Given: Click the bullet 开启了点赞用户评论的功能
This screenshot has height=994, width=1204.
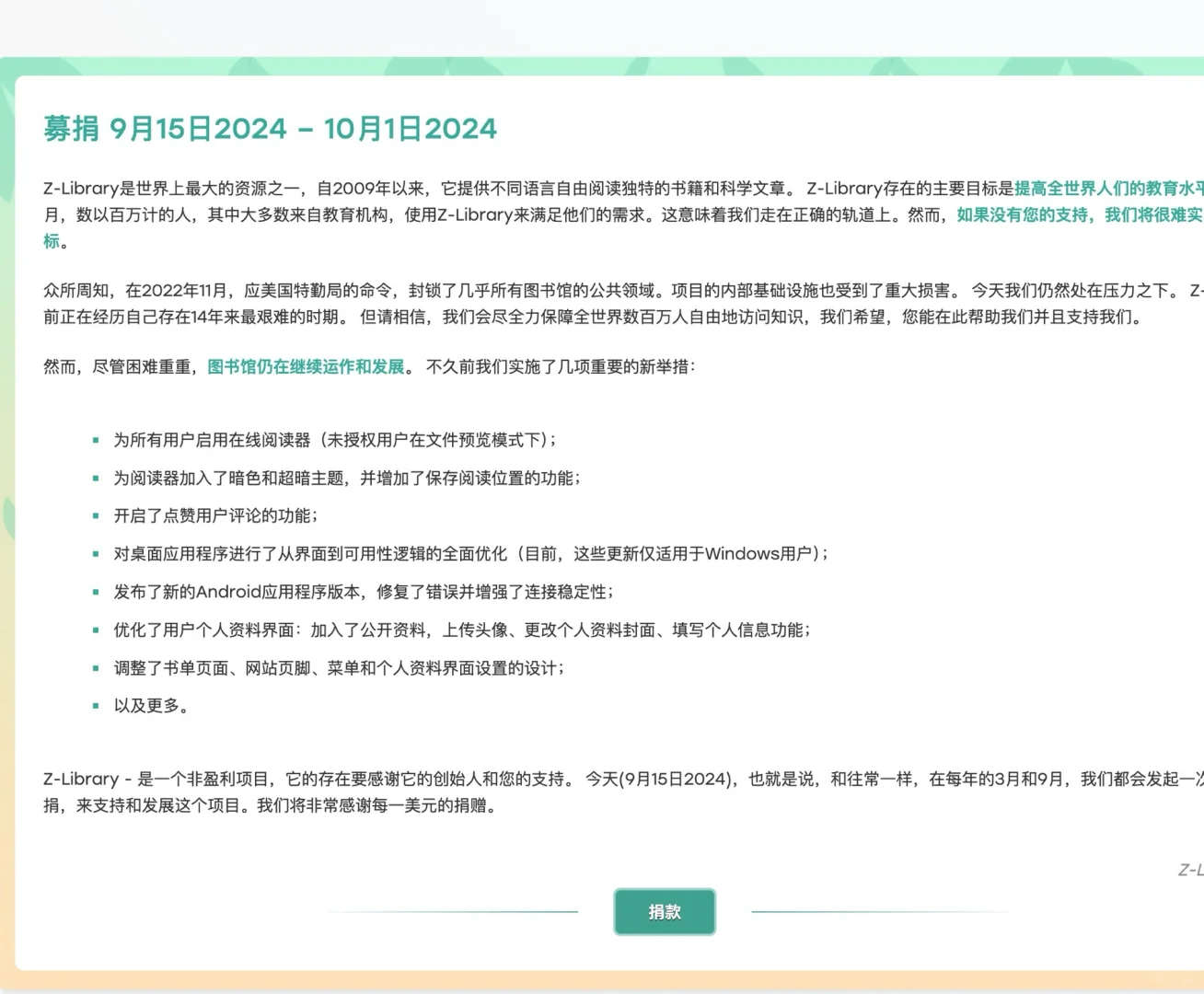Looking at the screenshot, I should 215,515.
